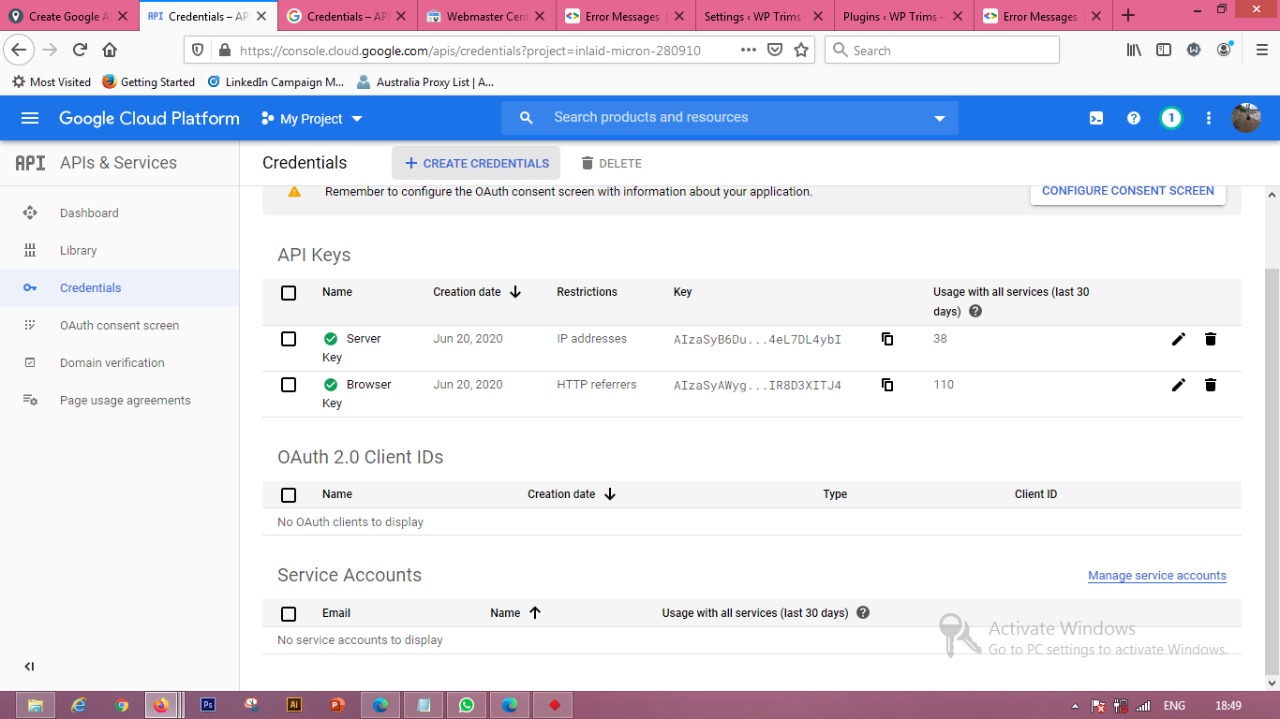1280x719 pixels.
Task: Sort OAuth clients by Creation date arrow
Action: (610, 494)
